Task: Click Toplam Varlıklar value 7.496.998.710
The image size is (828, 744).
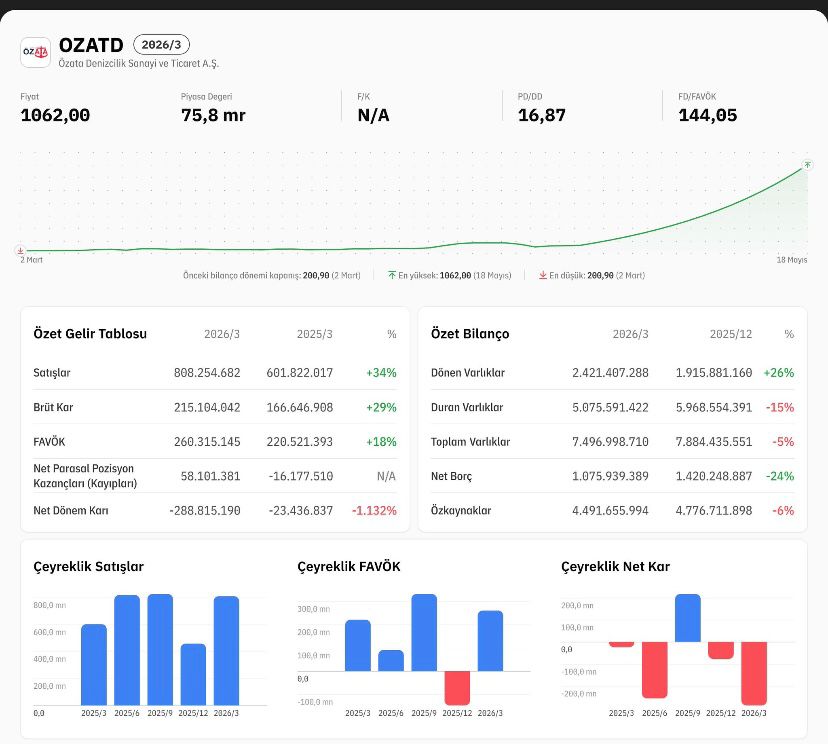Action: 610,442
